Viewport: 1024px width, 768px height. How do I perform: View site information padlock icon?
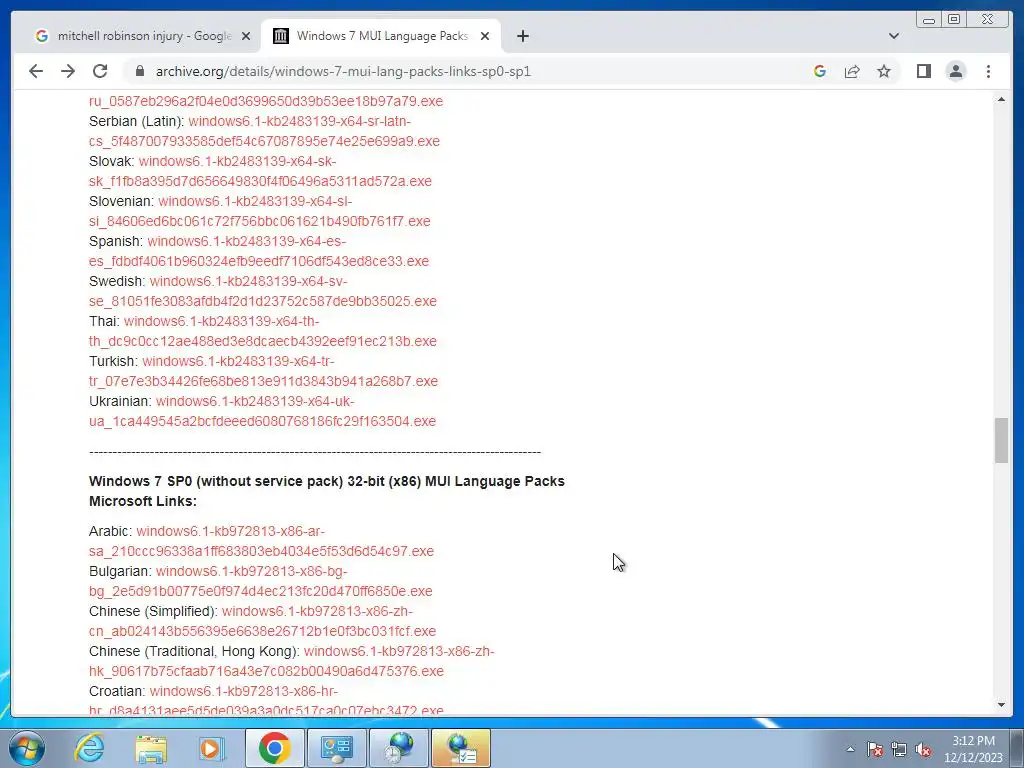click(139, 71)
